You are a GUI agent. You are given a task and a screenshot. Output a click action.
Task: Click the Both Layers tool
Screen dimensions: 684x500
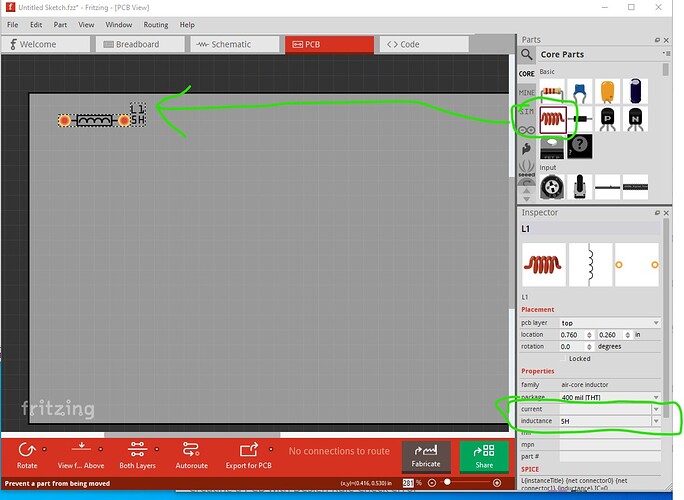[x=137, y=455]
